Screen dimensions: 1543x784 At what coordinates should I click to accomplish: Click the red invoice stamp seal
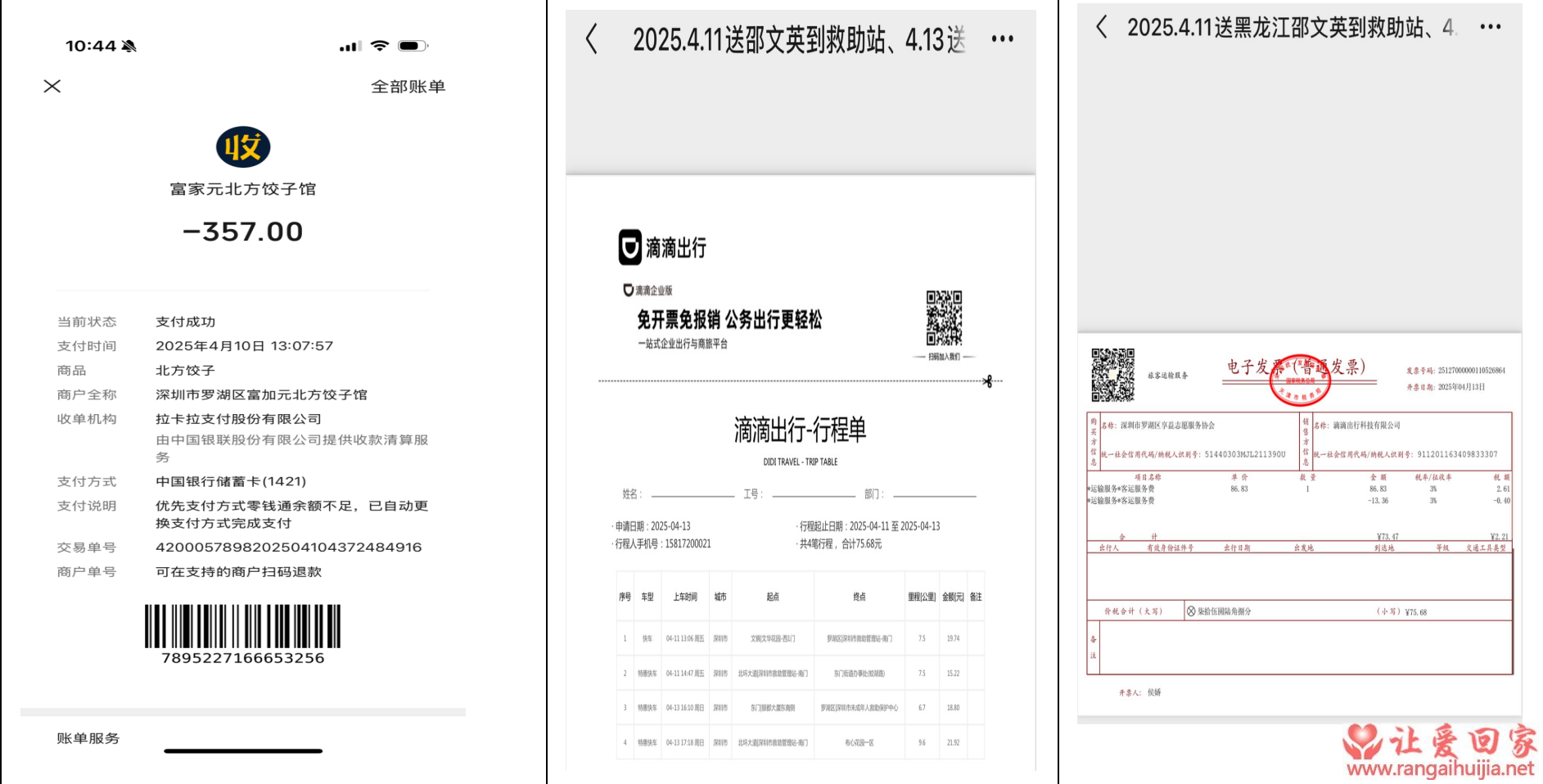click(x=1300, y=381)
